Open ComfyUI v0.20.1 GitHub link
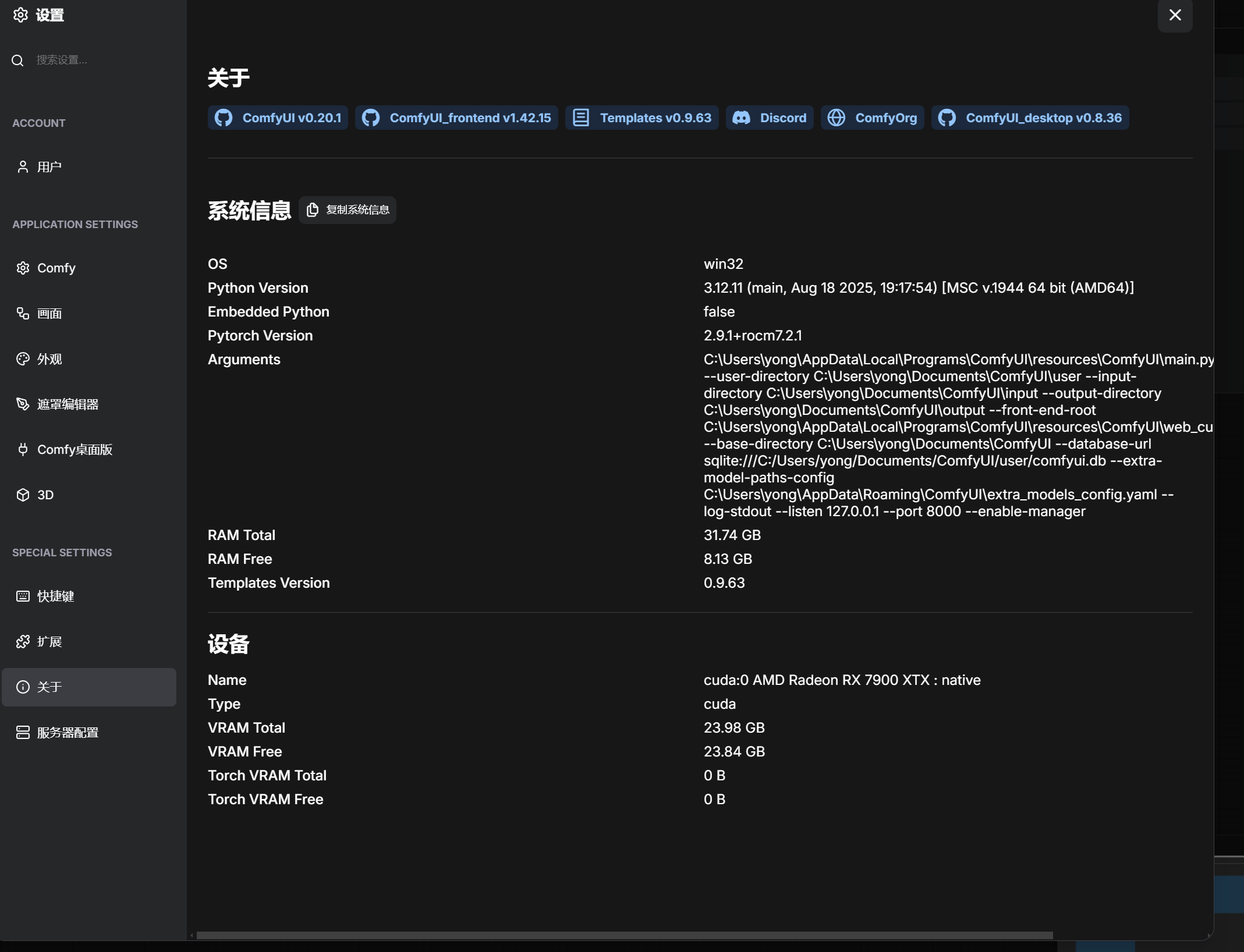The width and height of the screenshot is (1244, 952). pos(278,118)
